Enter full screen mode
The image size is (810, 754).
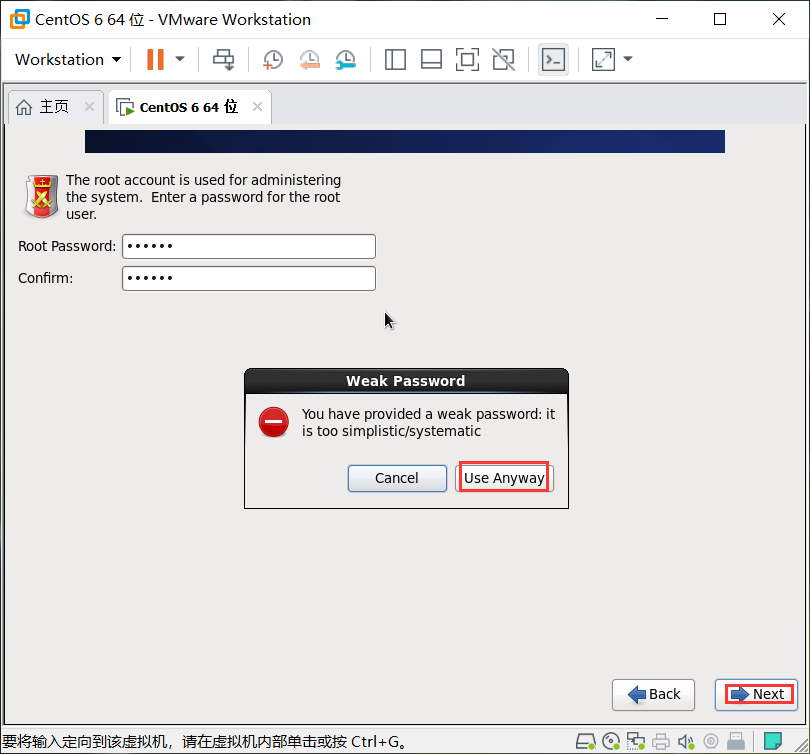click(467, 59)
